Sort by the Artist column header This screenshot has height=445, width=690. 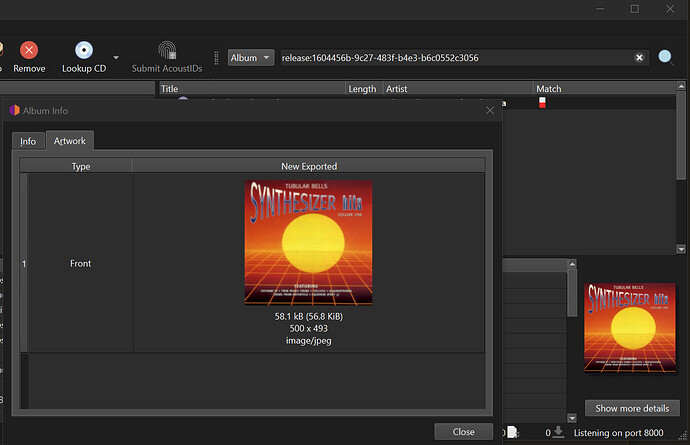(x=458, y=88)
